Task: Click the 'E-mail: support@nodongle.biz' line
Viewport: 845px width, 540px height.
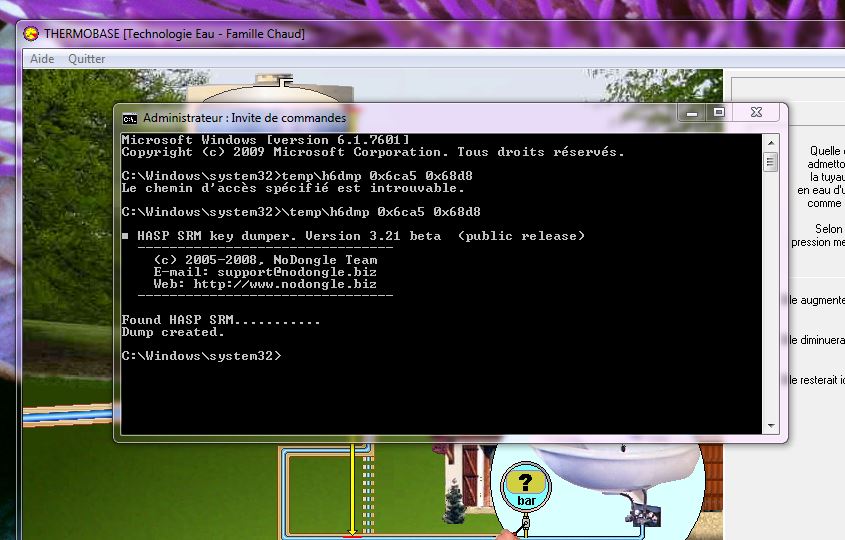Action: click(x=265, y=272)
